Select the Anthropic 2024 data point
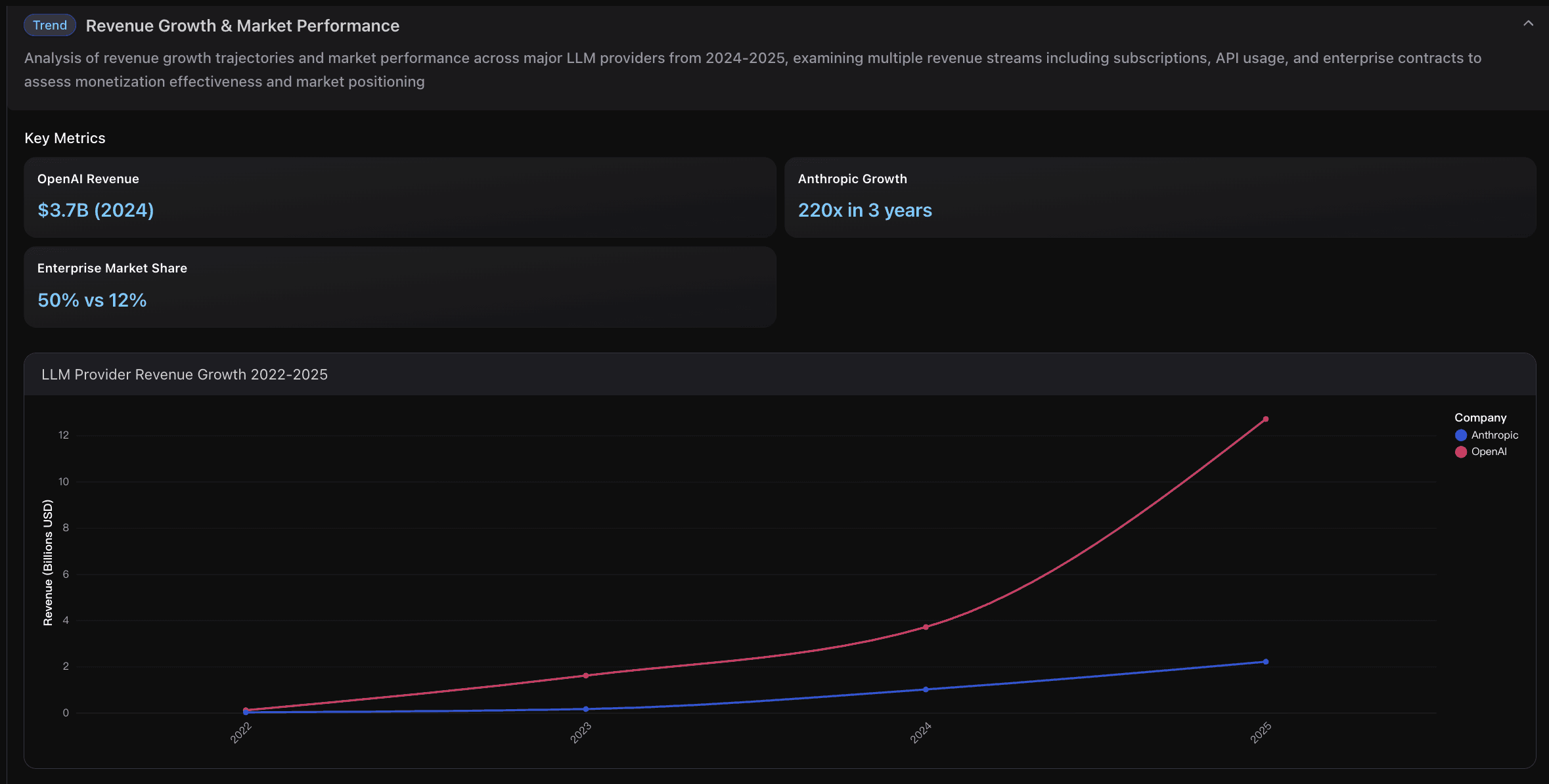This screenshot has height=784, width=1549. click(926, 689)
